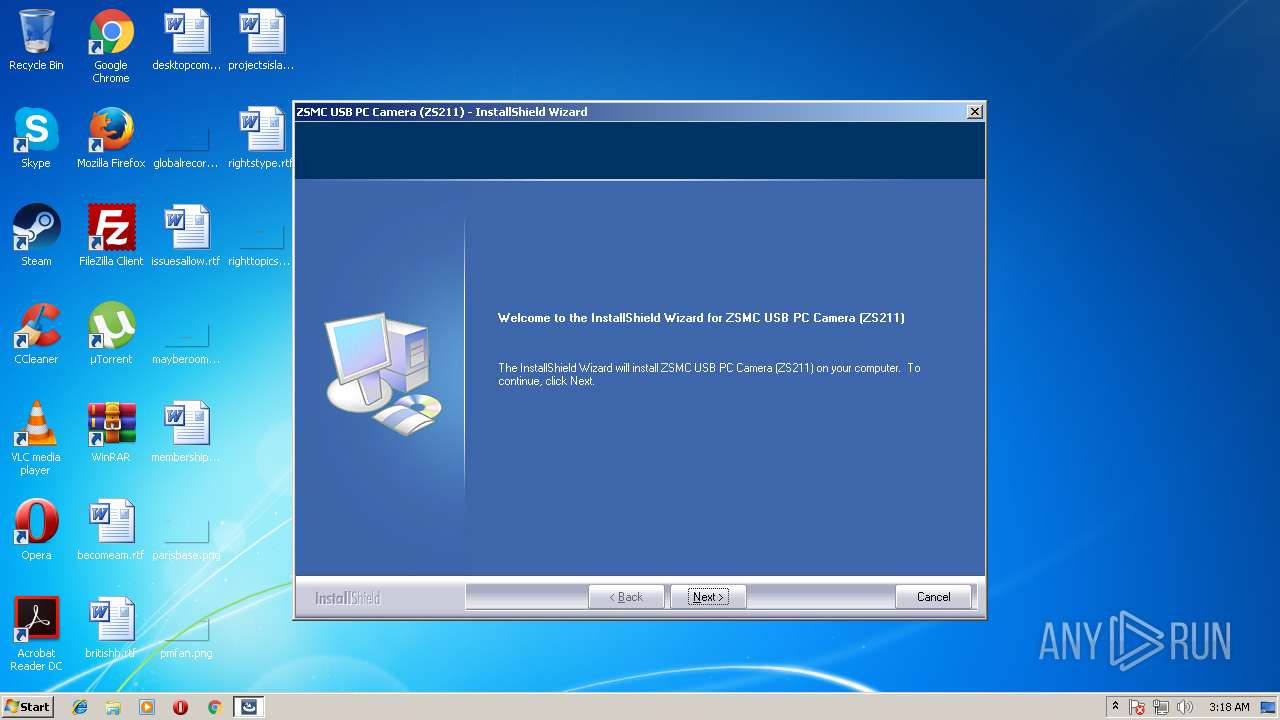Image resolution: width=1280 pixels, height=720 pixels.
Task: Open Windows Explorer from the taskbar
Action: pyautogui.click(x=113, y=707)
